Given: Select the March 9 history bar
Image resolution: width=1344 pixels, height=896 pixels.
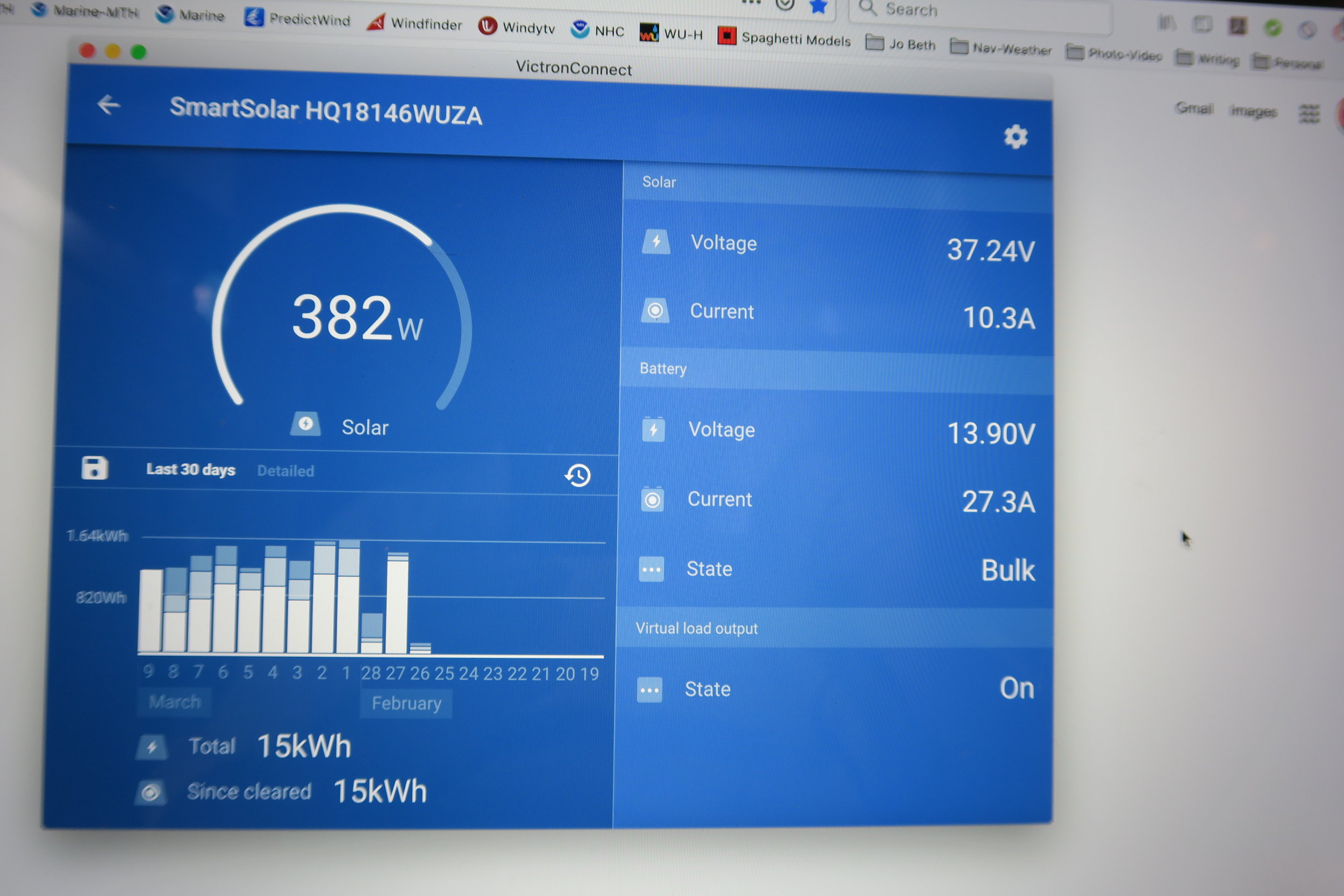Looking at the screenshot, I should pyautogui.click(x=151, y=610).
